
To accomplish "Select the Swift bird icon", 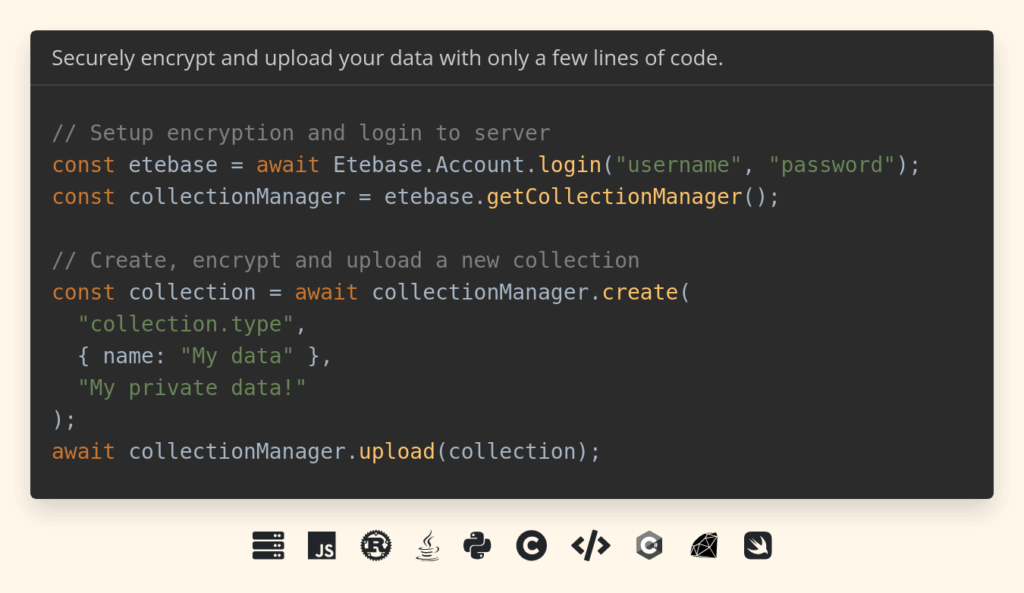I will click(758, 545).
